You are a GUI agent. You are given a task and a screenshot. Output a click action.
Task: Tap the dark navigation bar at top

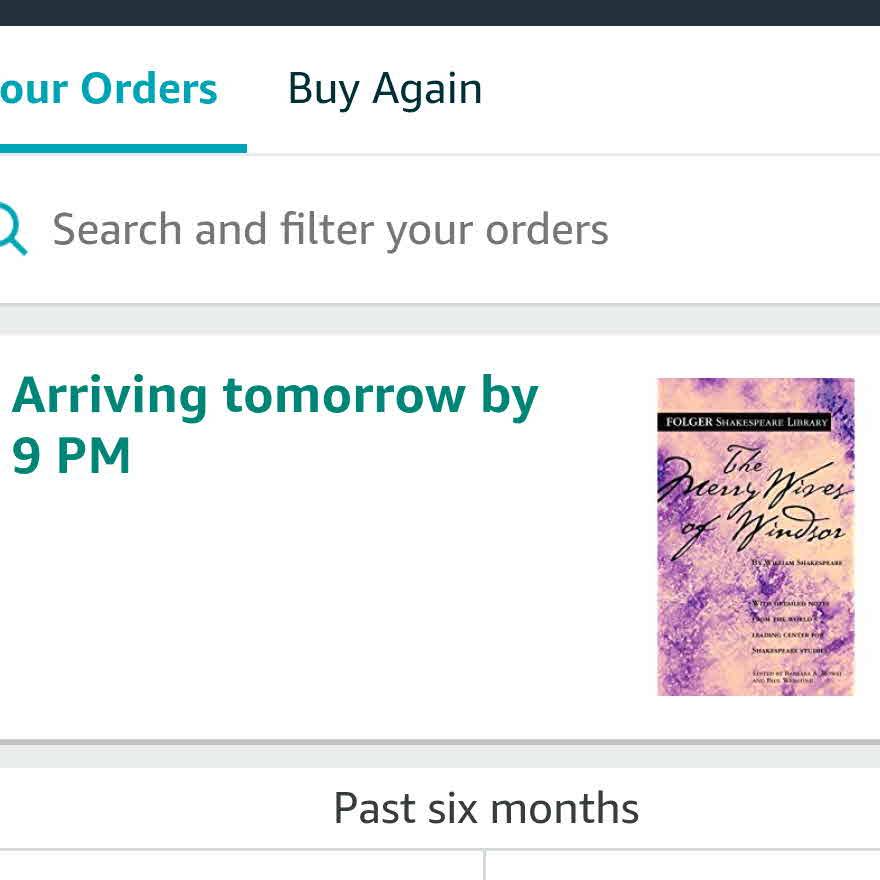point(440,12)
